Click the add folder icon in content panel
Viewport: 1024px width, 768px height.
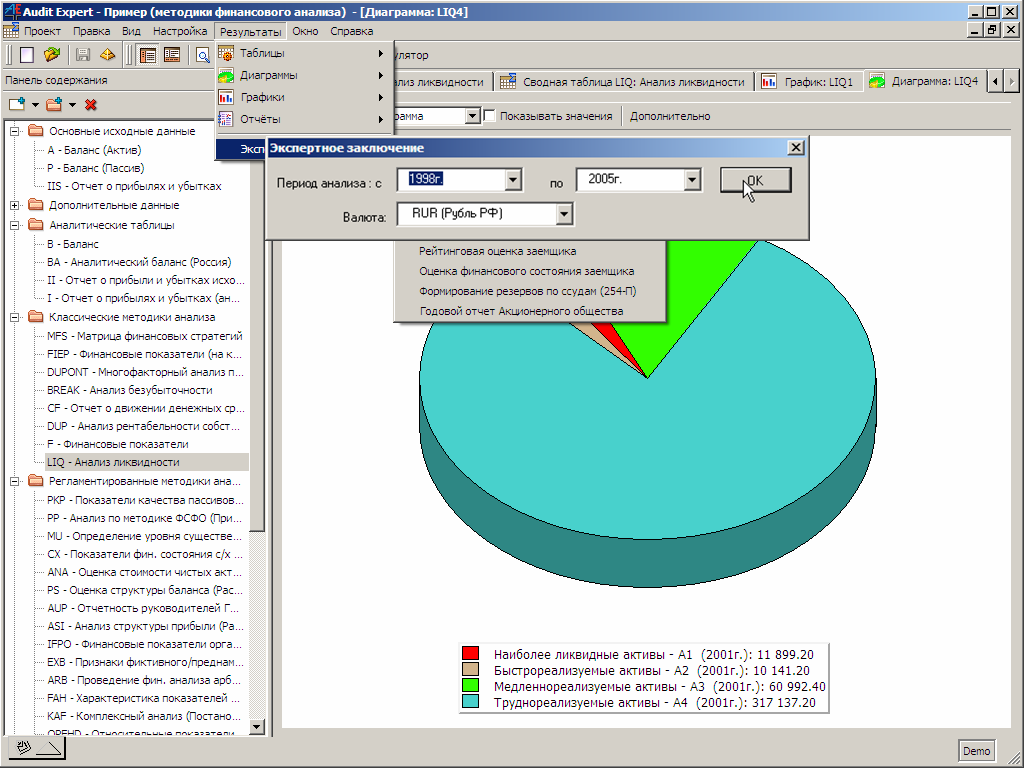(54, 104)
